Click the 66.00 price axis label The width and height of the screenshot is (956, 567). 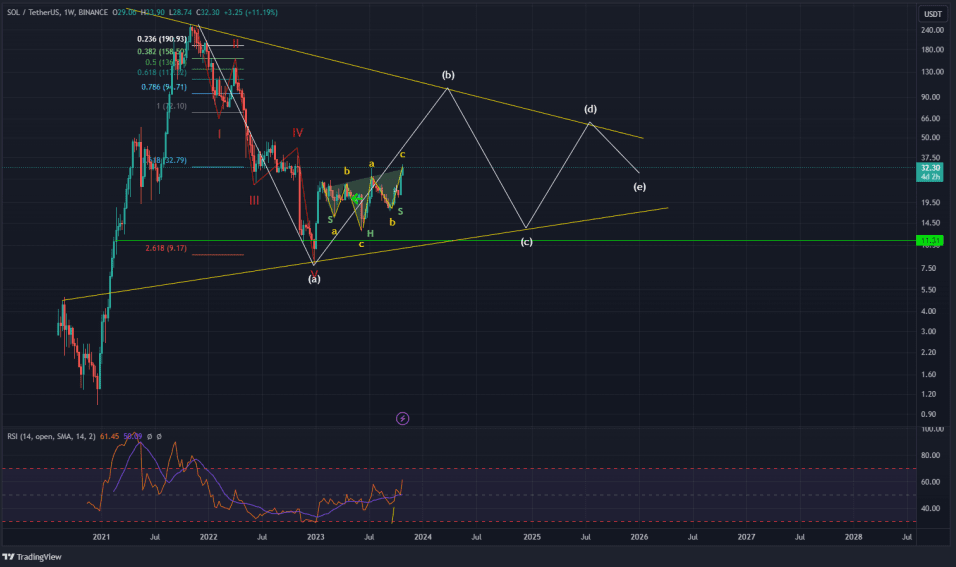(930, 118)
